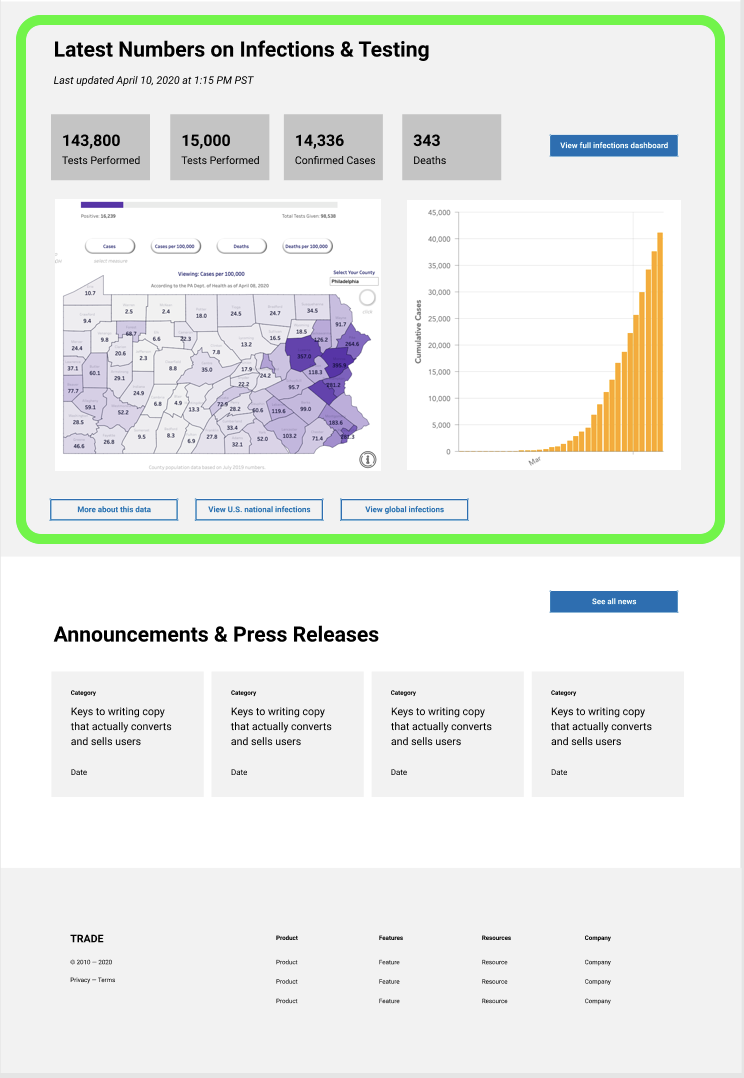The image size is (744, 1078).
Task: Click the 14,336 Confirmed Cases stat tile
Action: pyautogui.click(x=334, y=147)
